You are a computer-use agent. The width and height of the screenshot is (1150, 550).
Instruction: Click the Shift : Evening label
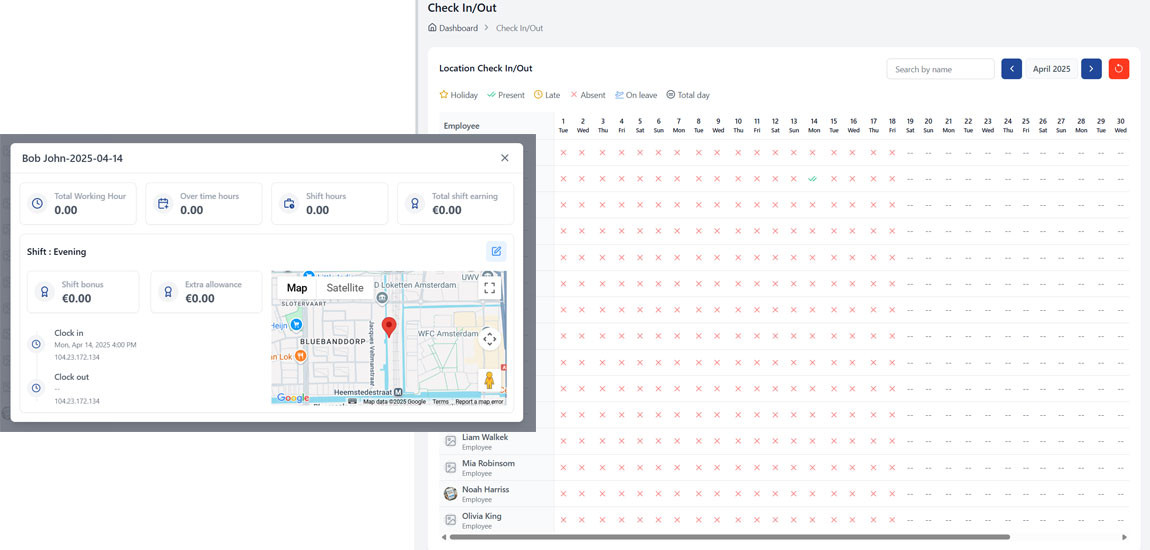tap(56, 252)
